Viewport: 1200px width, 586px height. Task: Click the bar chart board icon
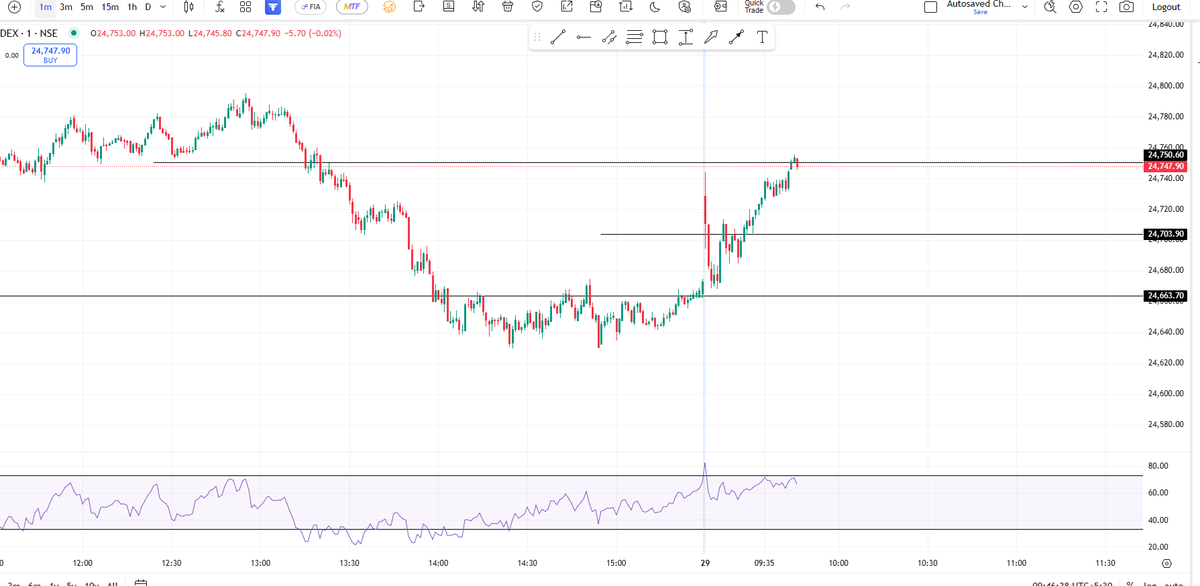click(x=626, y=7)
